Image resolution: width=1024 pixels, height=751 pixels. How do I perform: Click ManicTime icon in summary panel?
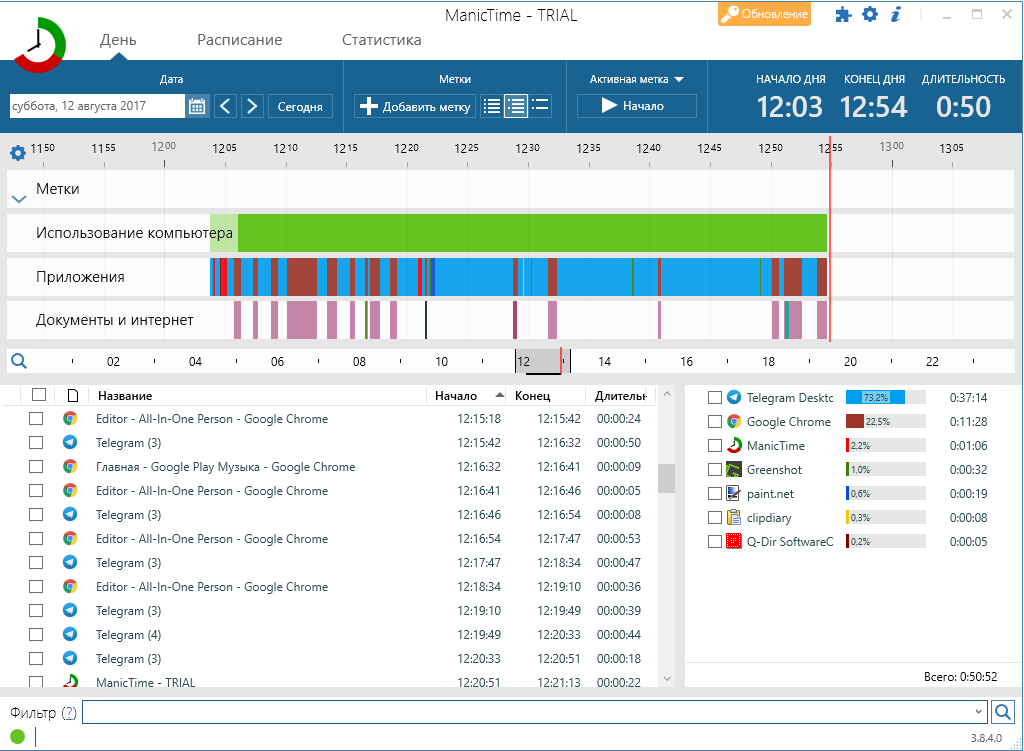tap(734, 445)
